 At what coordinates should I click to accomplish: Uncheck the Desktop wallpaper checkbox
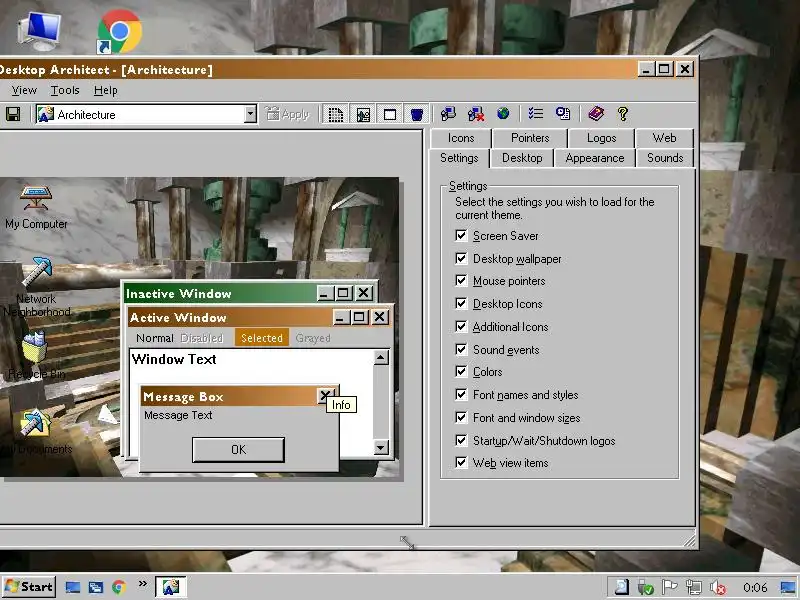point(461,258)
